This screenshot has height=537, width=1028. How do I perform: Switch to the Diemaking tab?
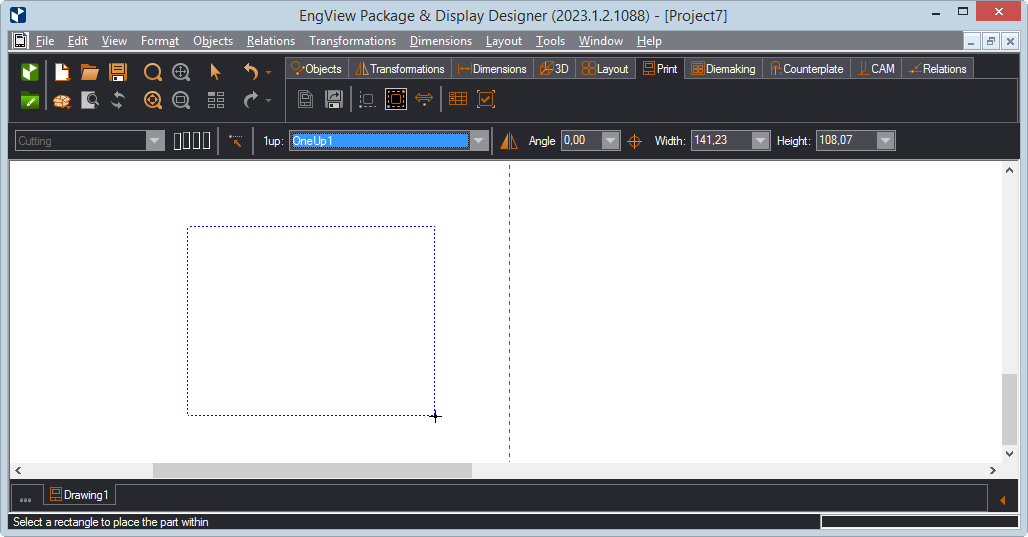pyautogui.click(x=723, y=69)
